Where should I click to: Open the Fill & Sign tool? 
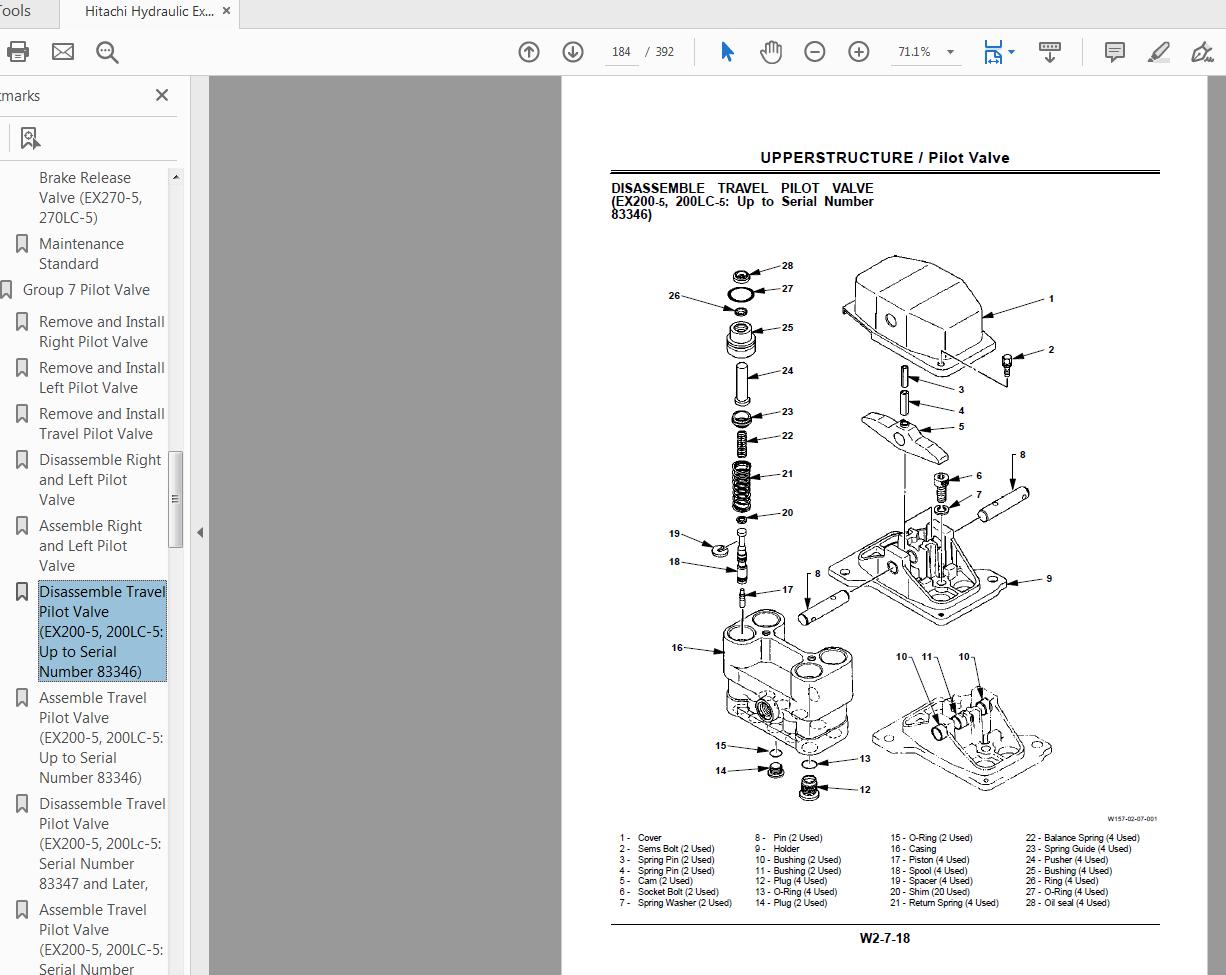click(x=1203, y=51)
